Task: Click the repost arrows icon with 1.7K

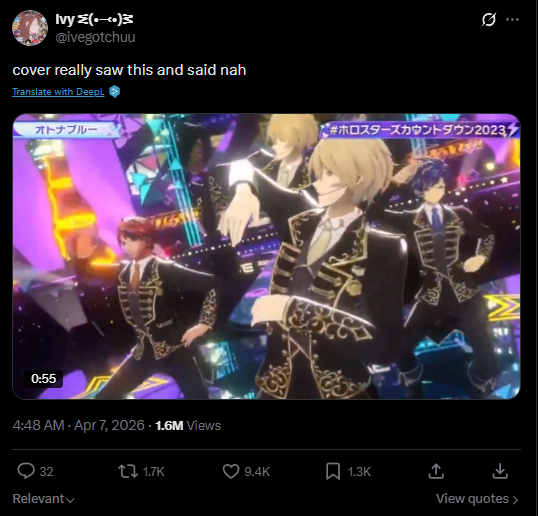Action: [128, 471]
